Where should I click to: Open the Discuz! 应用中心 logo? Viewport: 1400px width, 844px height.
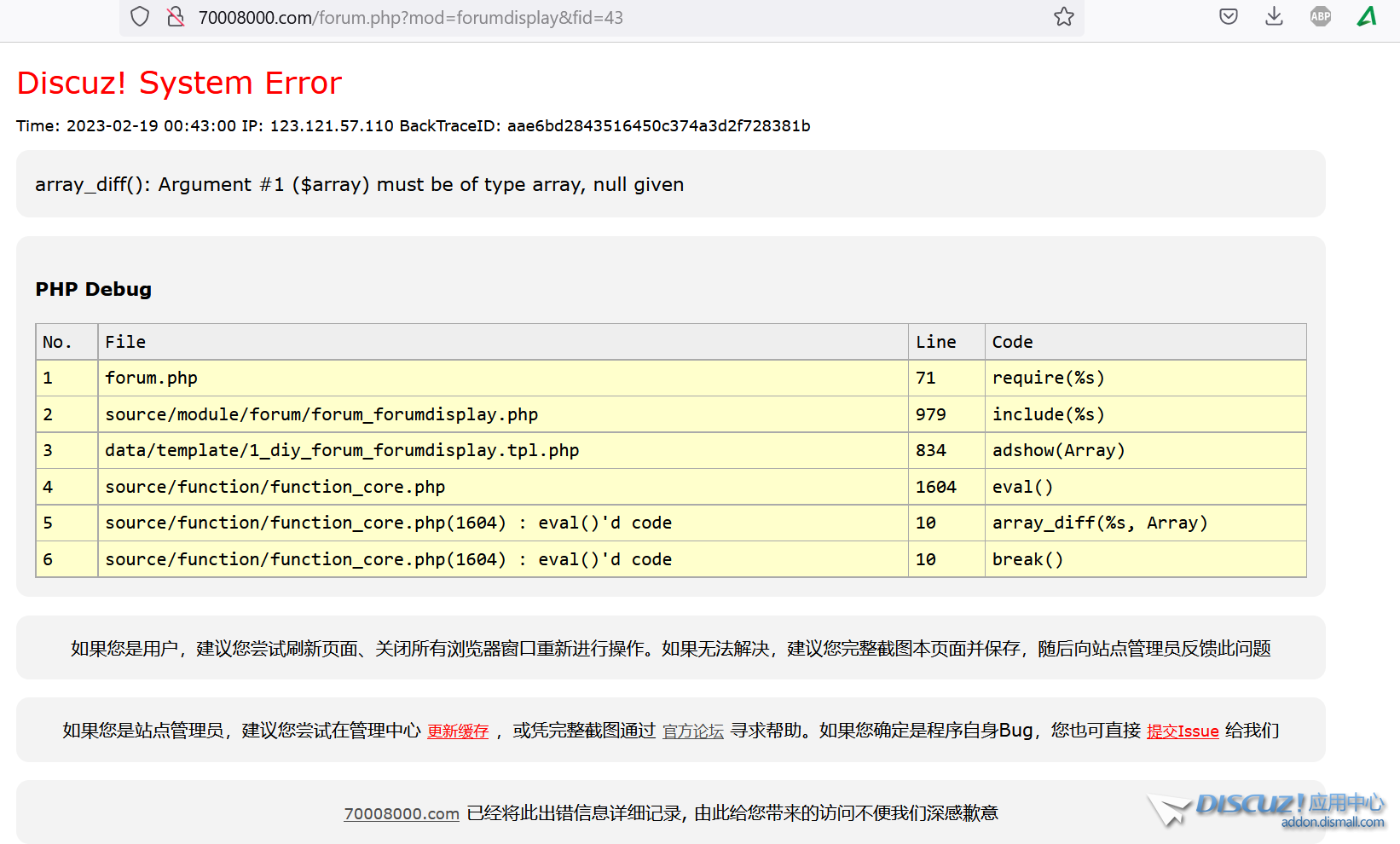(1270, 809)
